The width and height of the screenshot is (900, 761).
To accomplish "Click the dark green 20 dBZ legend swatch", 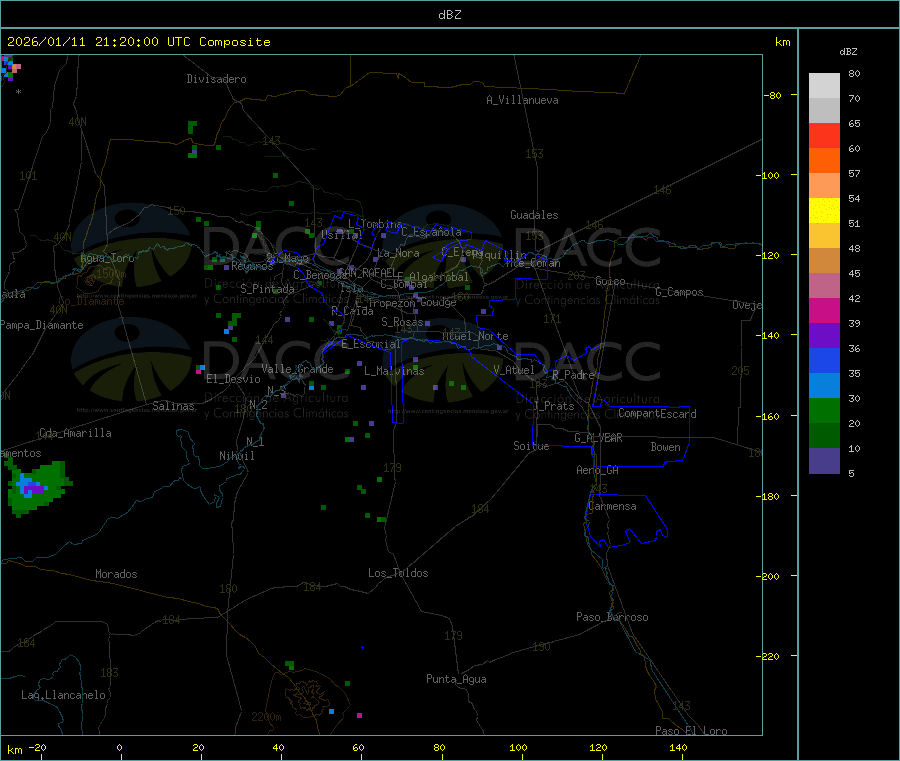I will 824,436.
